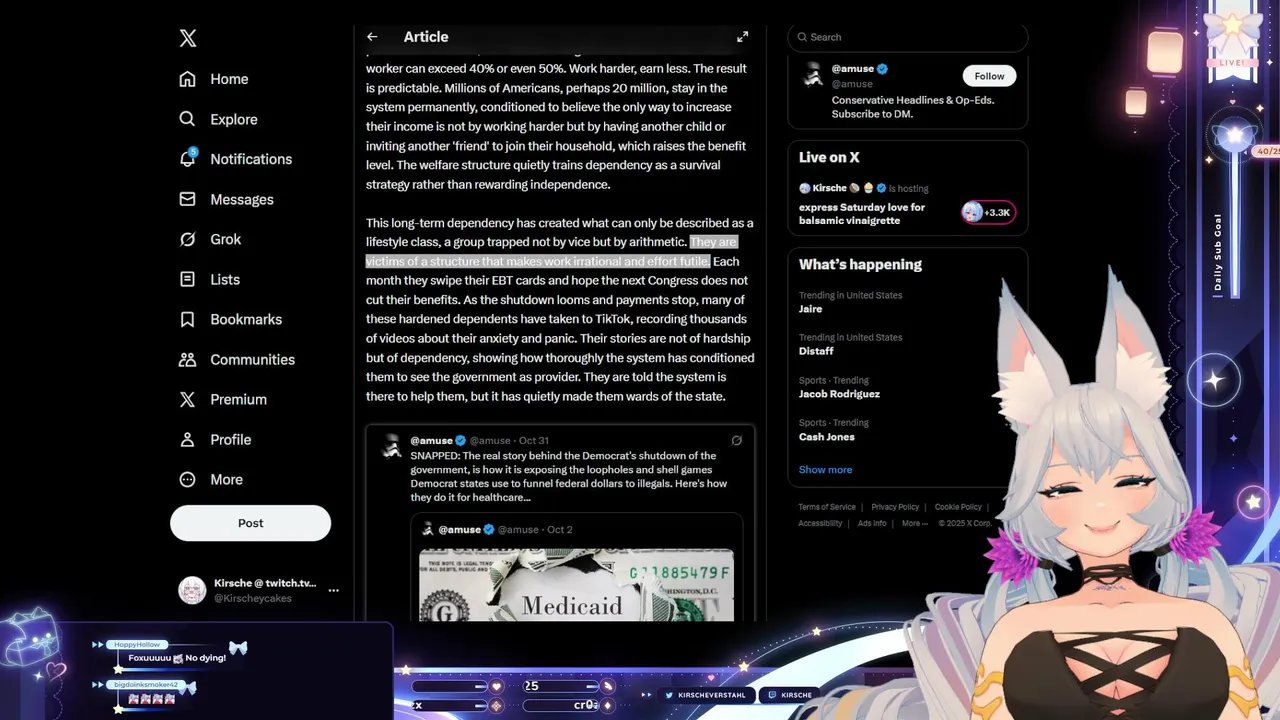Select Messages menu label

242,199
